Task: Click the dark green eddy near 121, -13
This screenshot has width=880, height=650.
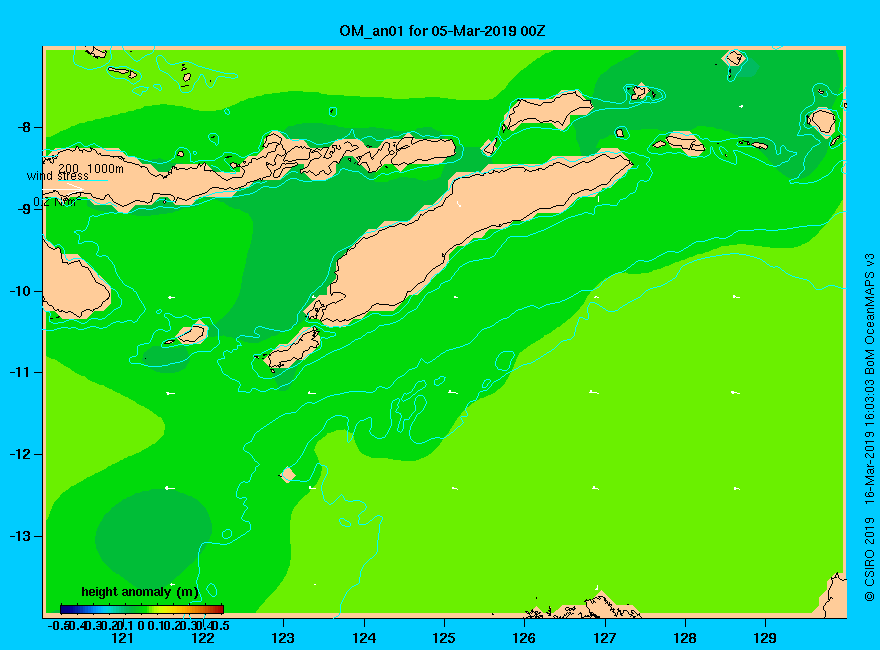Action: (x=153, y=538)
